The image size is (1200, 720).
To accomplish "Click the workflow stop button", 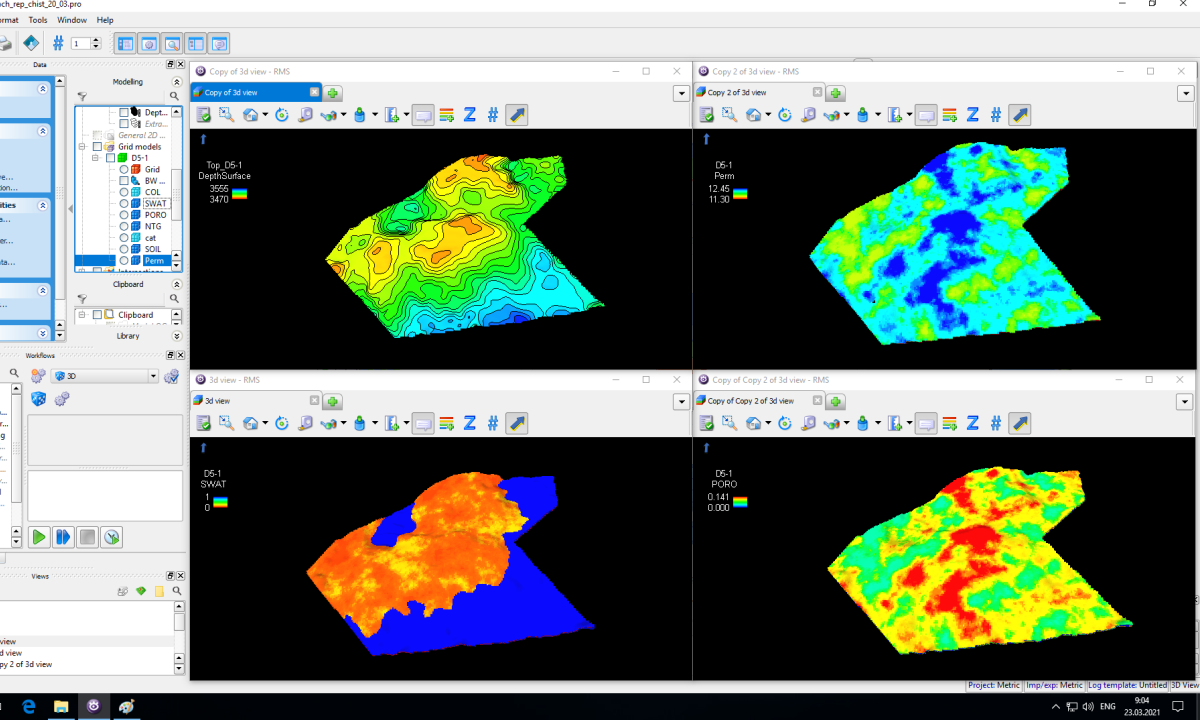I will click(x=88, y=537).
